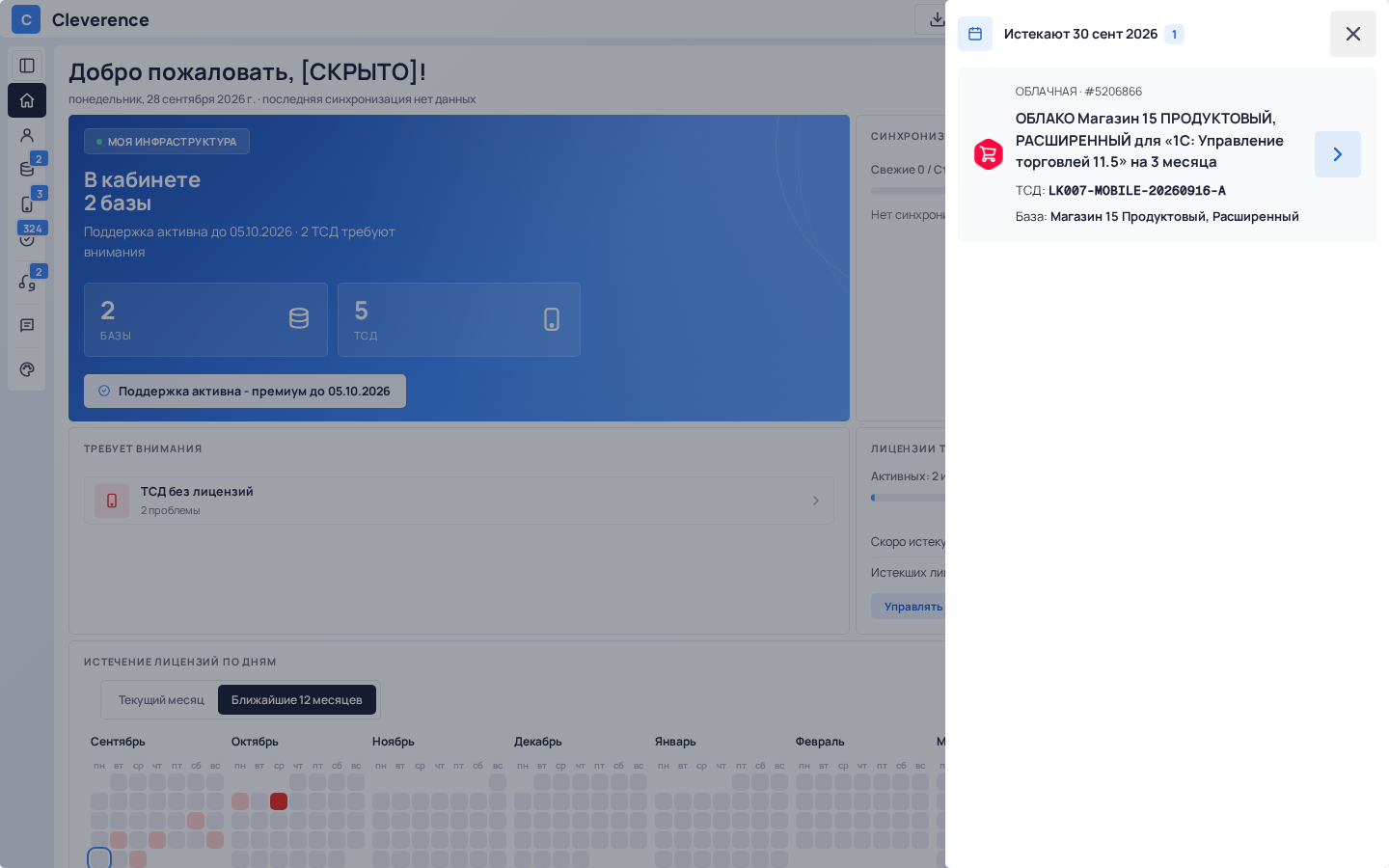
Task: Open the chat messages sidebar icon
Action: pos(27,326)
